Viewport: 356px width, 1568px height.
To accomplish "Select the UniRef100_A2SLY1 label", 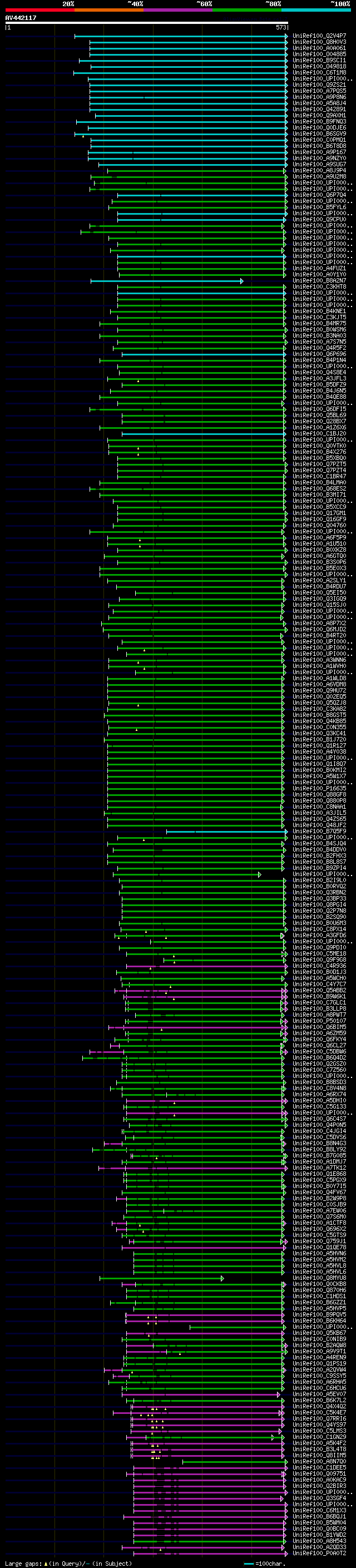I will [x=319, y=580].
